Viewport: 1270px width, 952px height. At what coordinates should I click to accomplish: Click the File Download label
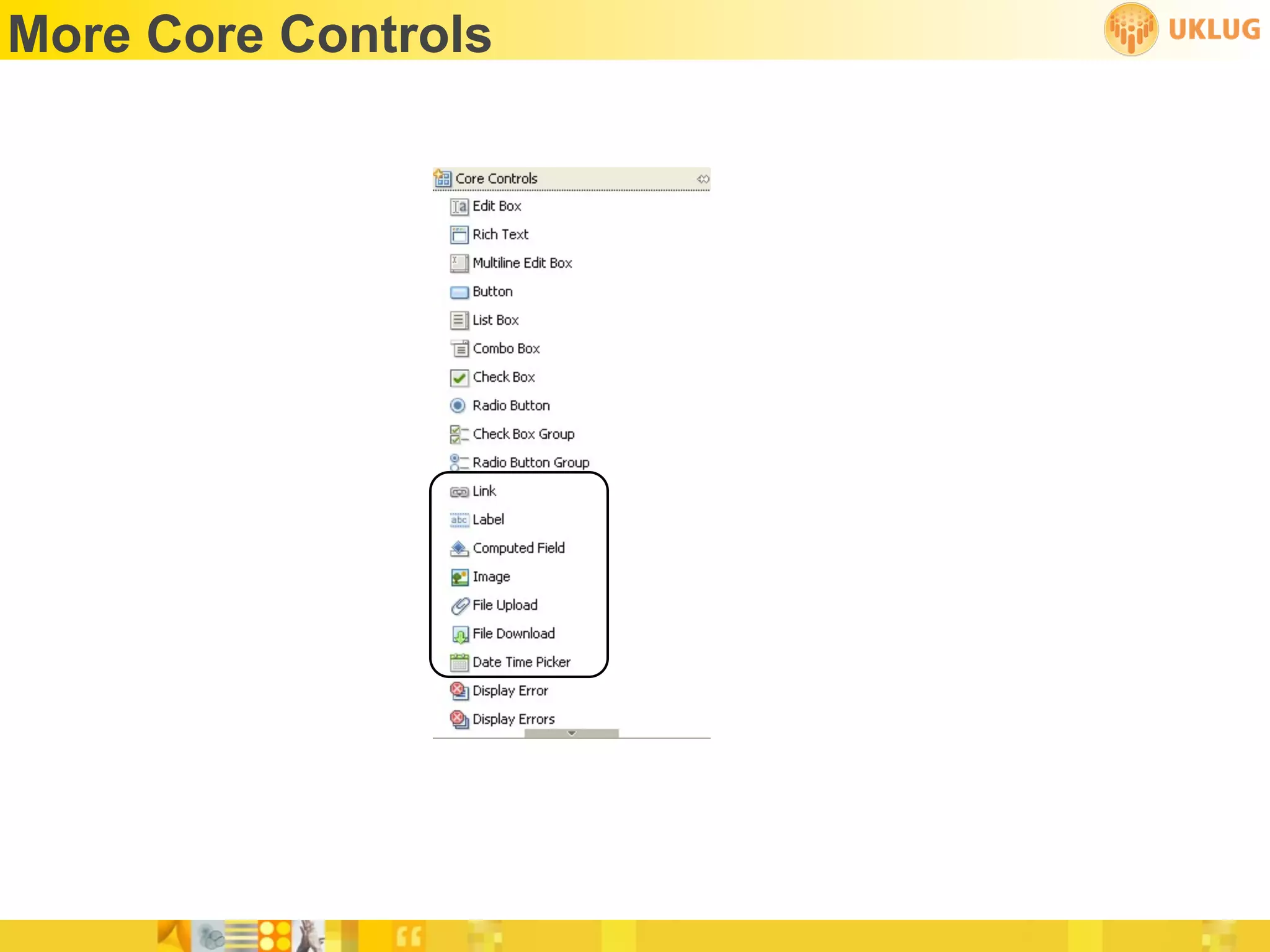coord(513,634)
